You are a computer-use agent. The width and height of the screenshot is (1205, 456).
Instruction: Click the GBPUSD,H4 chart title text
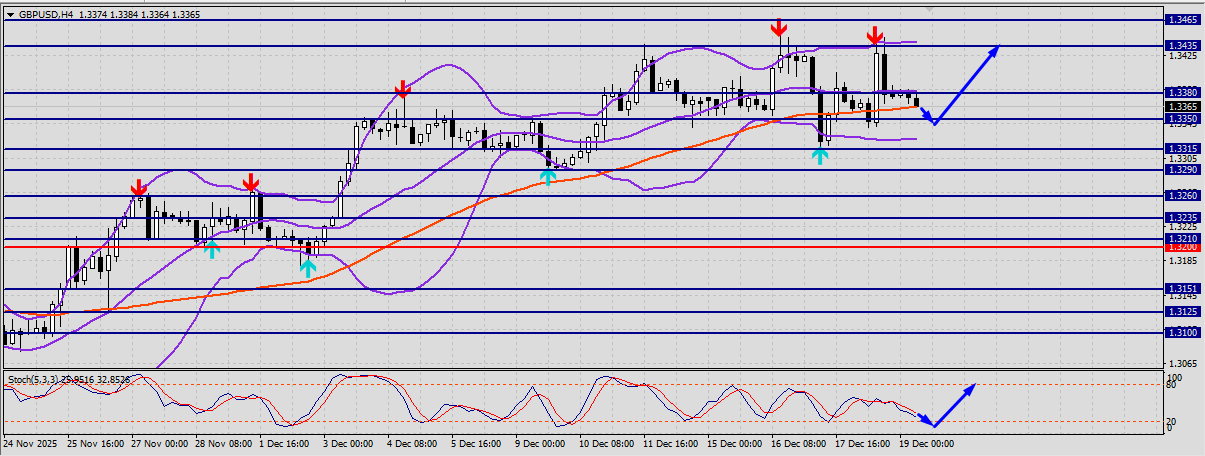pyautogui.click(x=46, y=15)
